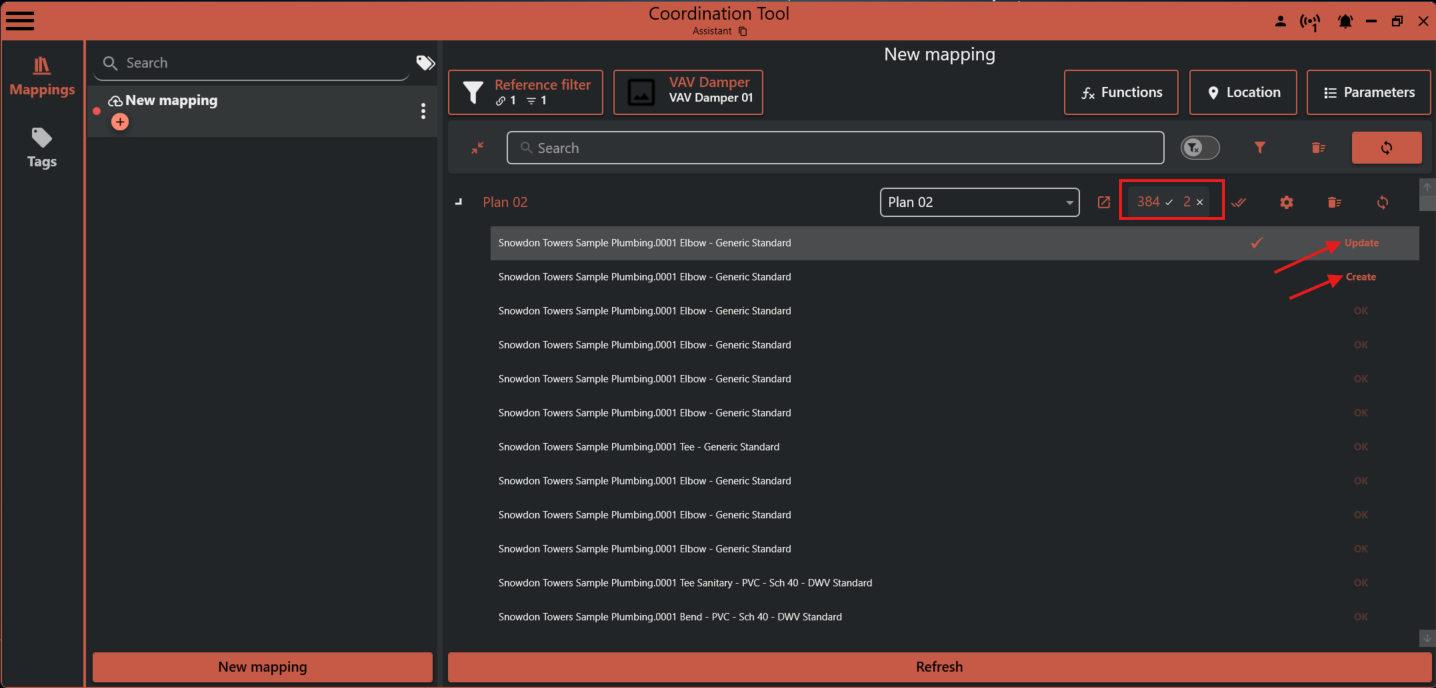Open the settings gear on the Plan 02 row
This screenshot has width=1436, height=688.
tap(1286, 202)
